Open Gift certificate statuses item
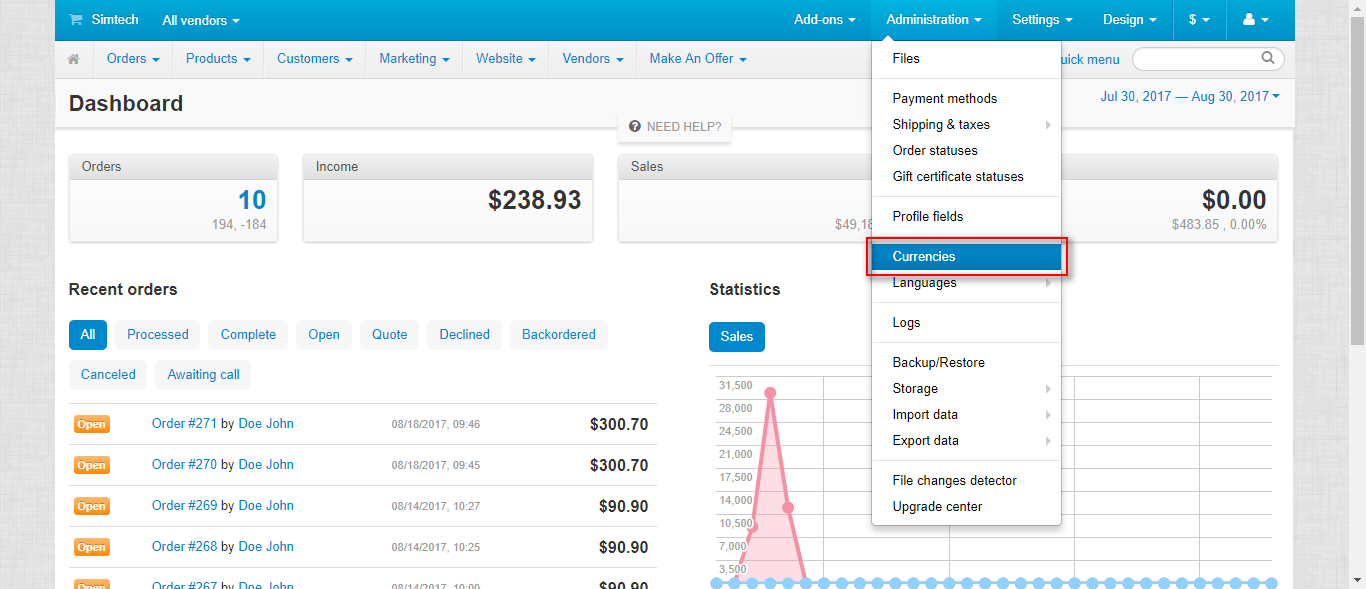Screen dimensions: 1366x589 966,177
